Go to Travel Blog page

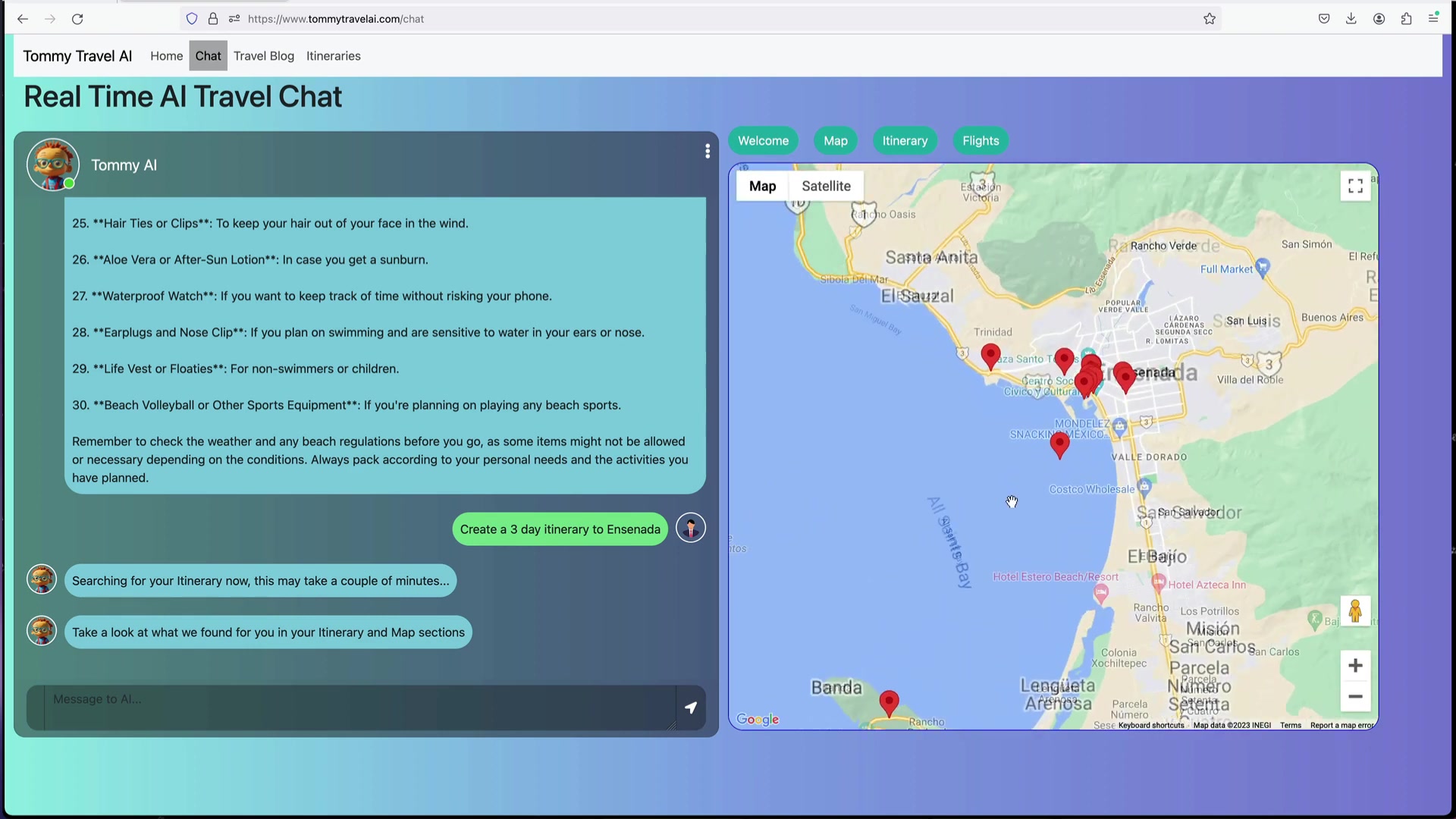(264, 56)
